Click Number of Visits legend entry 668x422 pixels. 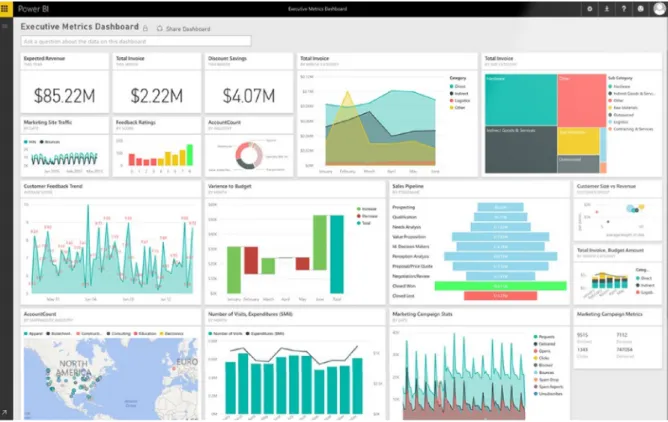tap(225, 333)
